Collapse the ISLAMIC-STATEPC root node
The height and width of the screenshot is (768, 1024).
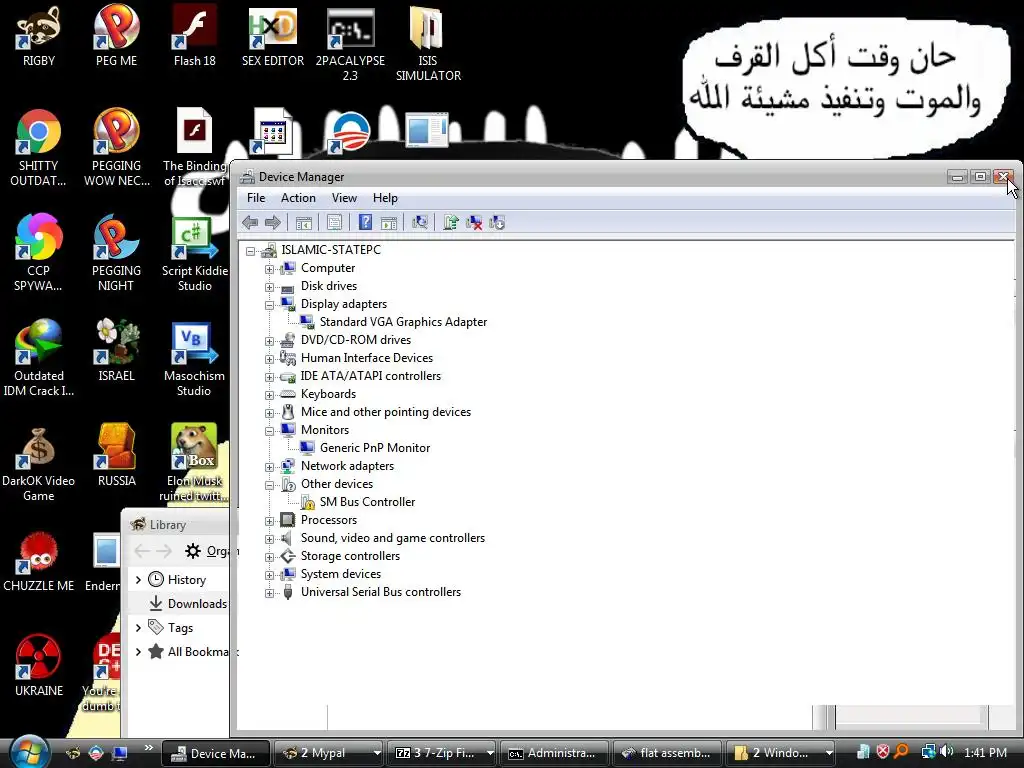click(250, 251)
